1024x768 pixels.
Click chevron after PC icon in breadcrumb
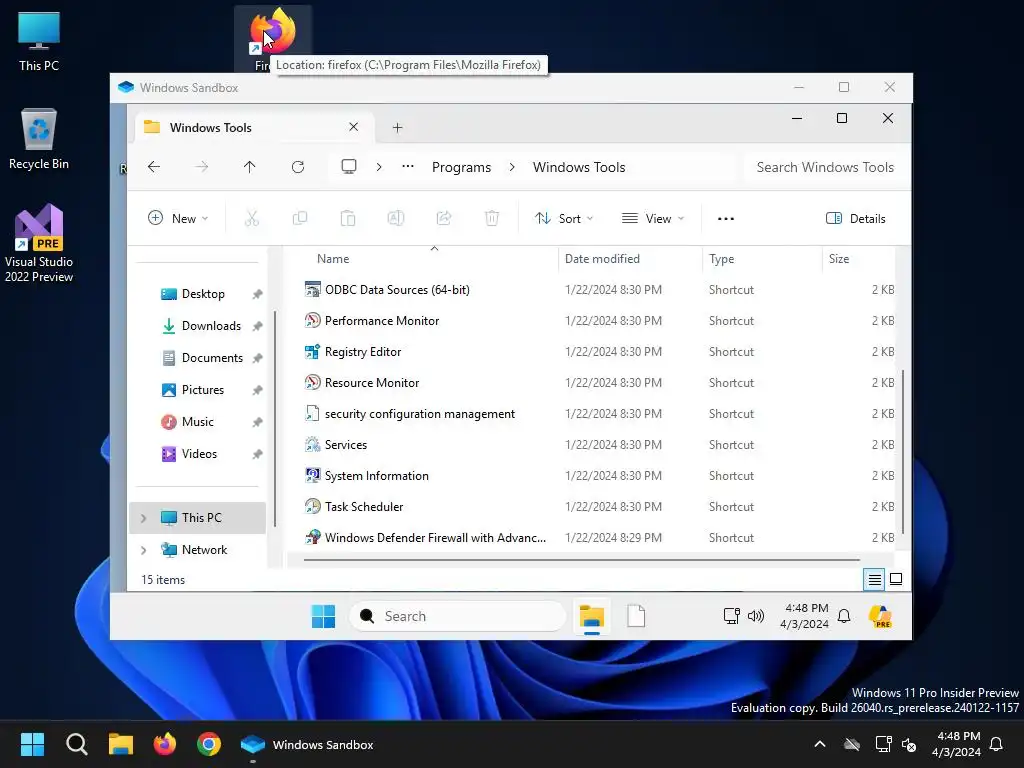(379, 167)
